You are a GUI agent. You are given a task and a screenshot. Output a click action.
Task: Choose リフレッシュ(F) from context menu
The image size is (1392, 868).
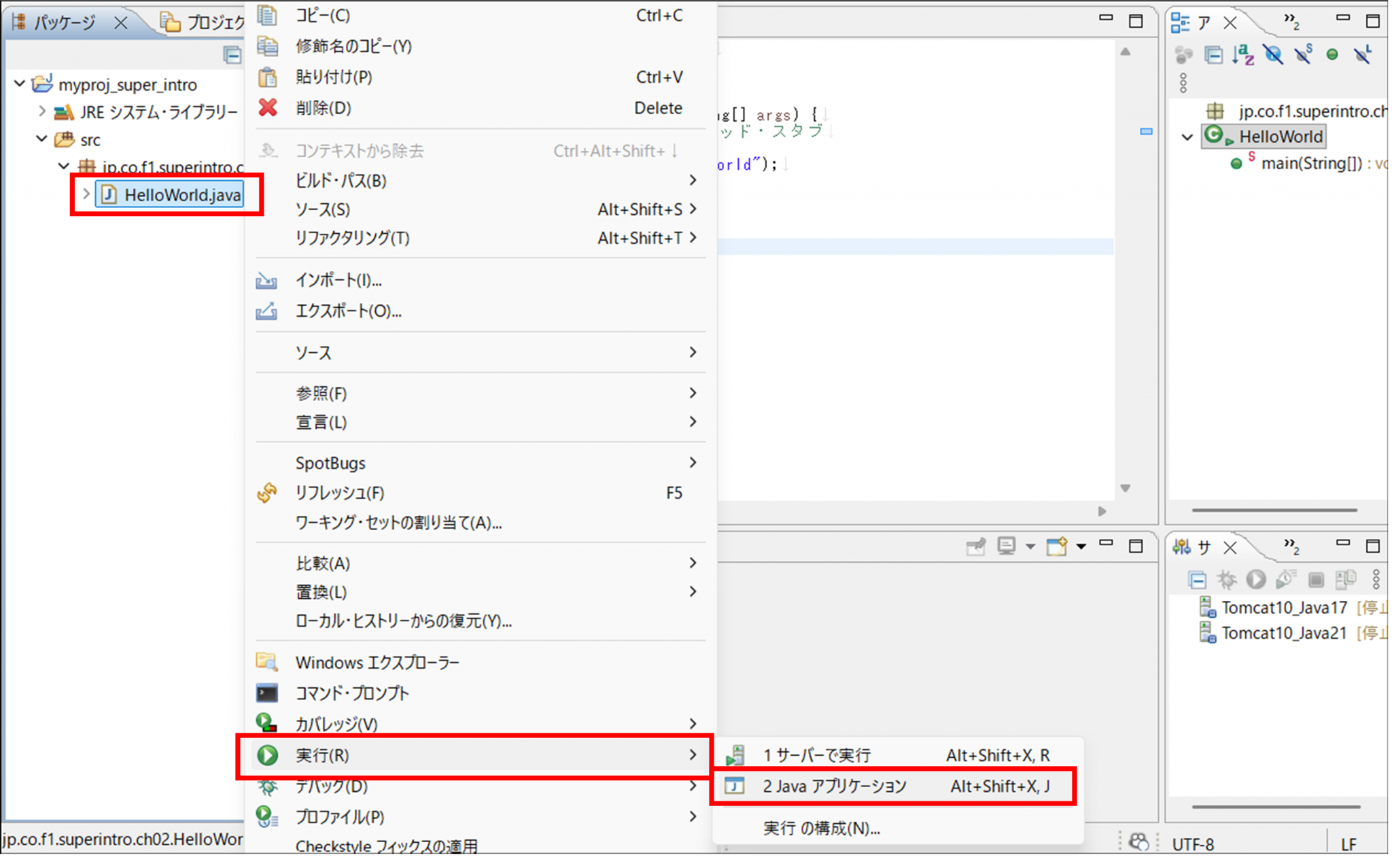pos(340,493)
